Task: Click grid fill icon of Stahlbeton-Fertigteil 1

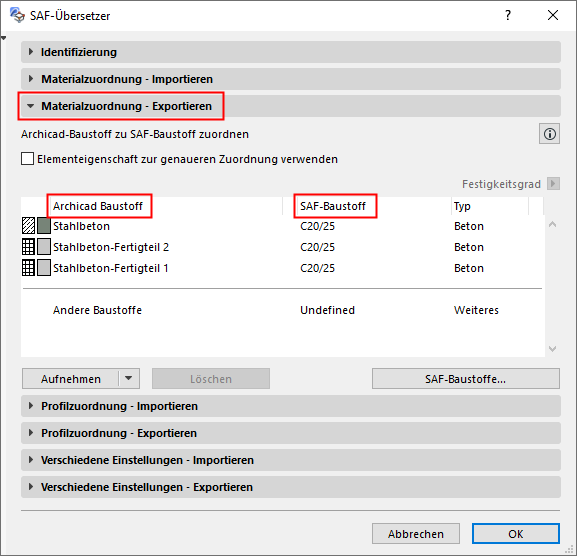Action: pyautogui.click(x=28, y=268)
